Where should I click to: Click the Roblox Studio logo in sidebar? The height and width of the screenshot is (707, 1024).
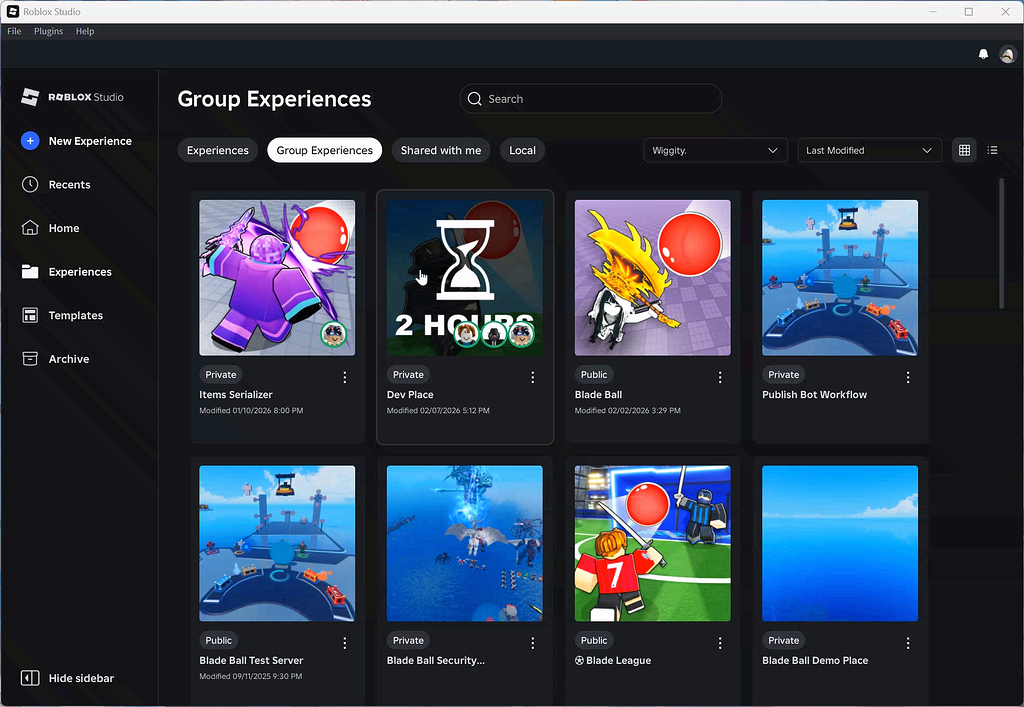[x=72, y=97]
